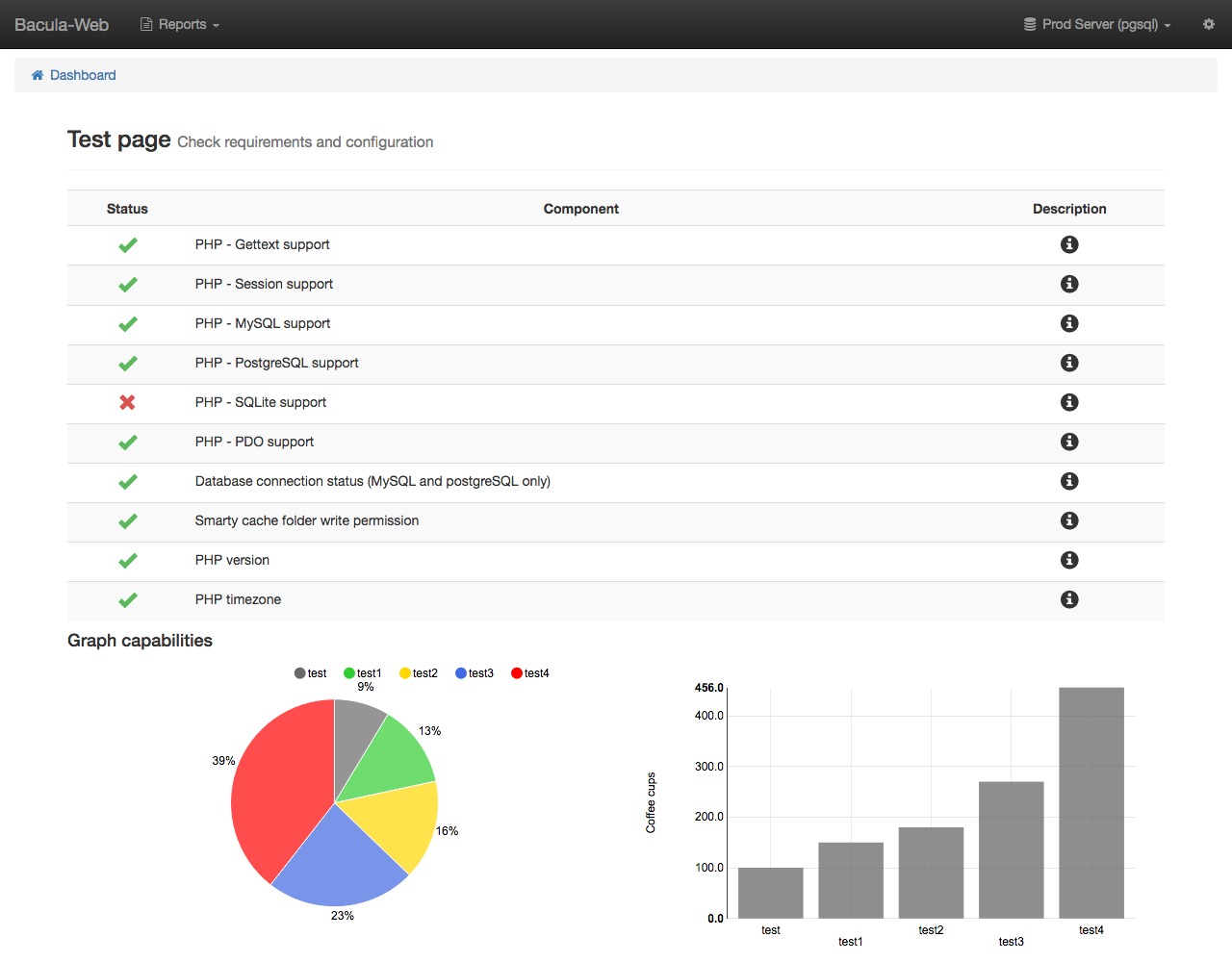The width and height of the screenshot is (1232, 962).
Task: Toggle test4 legend entry in pie chart
Action: click(530, 673)
